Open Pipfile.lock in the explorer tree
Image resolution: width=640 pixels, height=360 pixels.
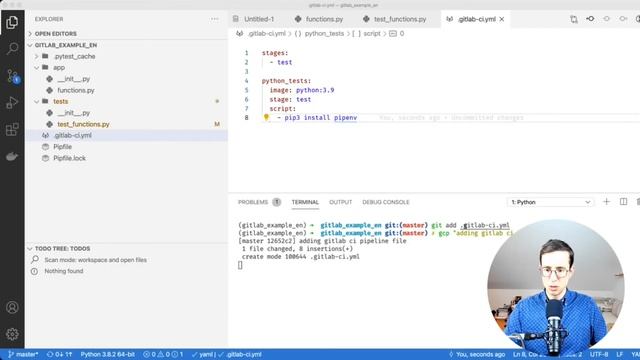(x=127, y=158)
